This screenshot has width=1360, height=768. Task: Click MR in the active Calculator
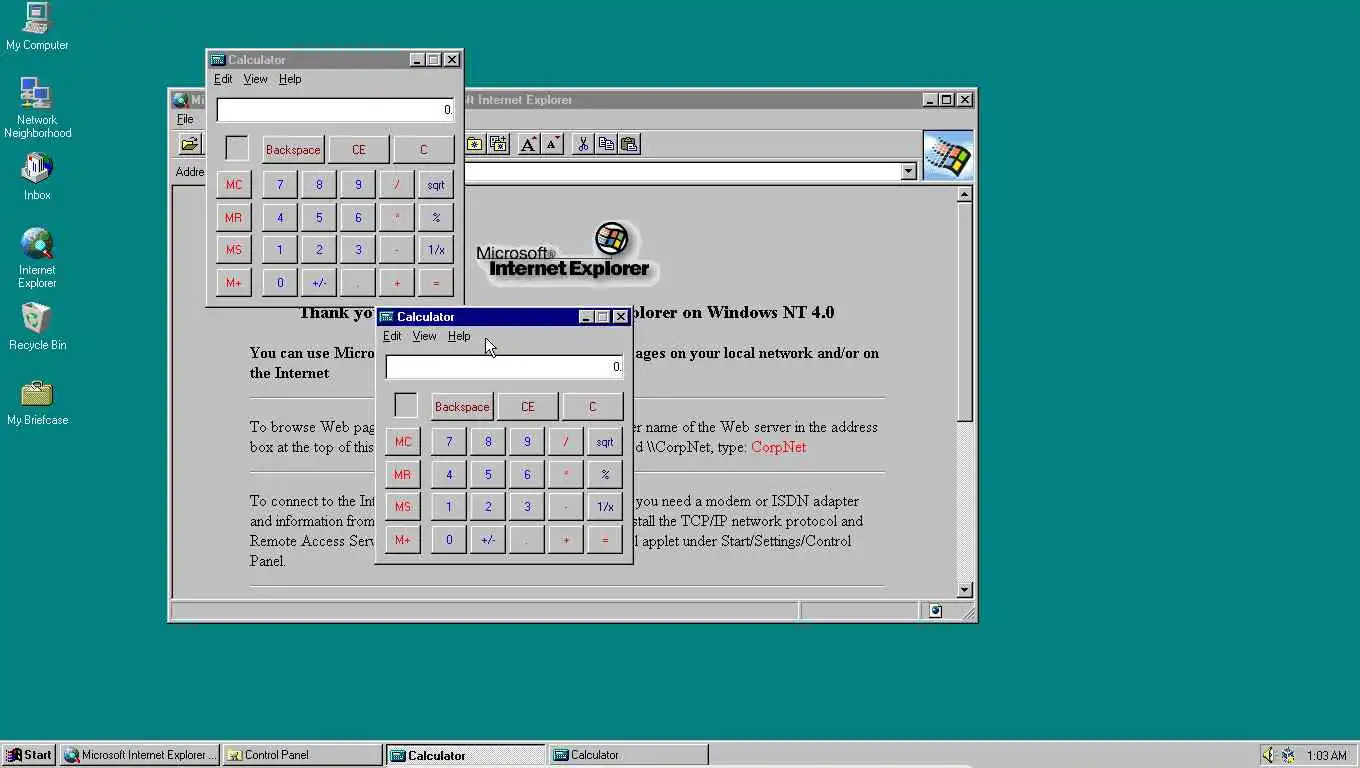(403, 474)
